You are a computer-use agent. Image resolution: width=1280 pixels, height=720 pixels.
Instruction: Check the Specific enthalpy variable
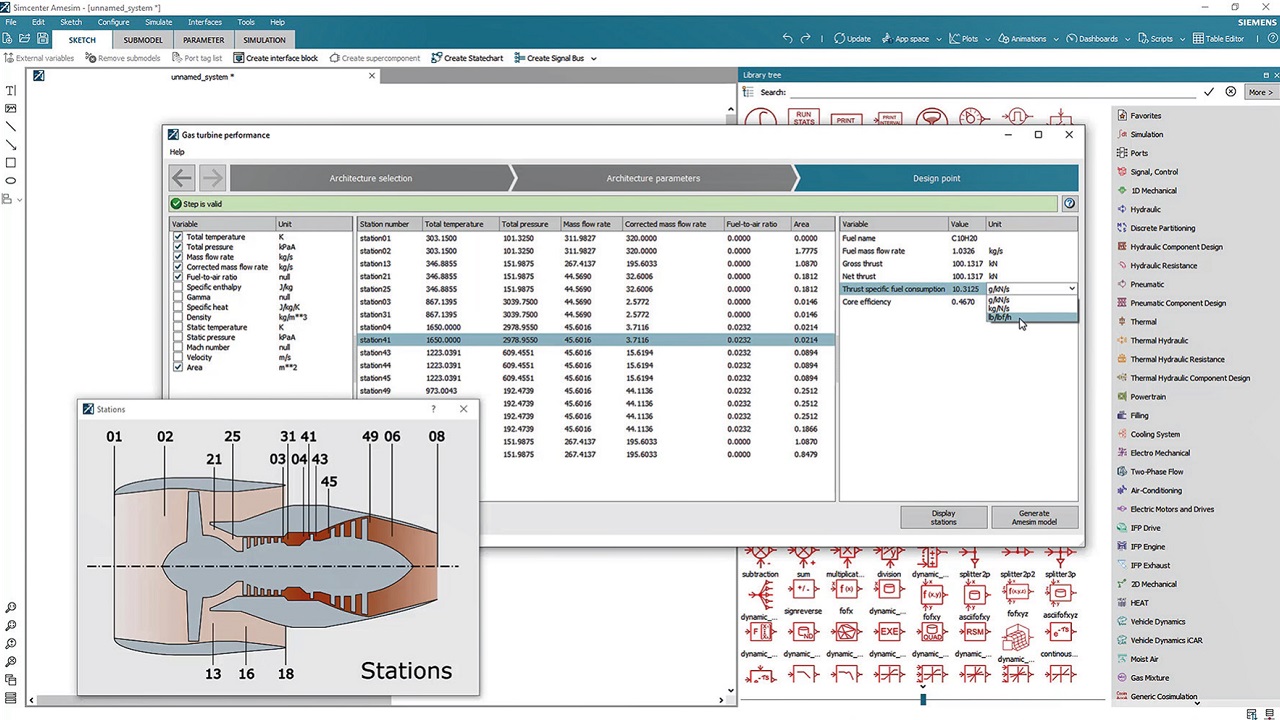pos(177,287)
